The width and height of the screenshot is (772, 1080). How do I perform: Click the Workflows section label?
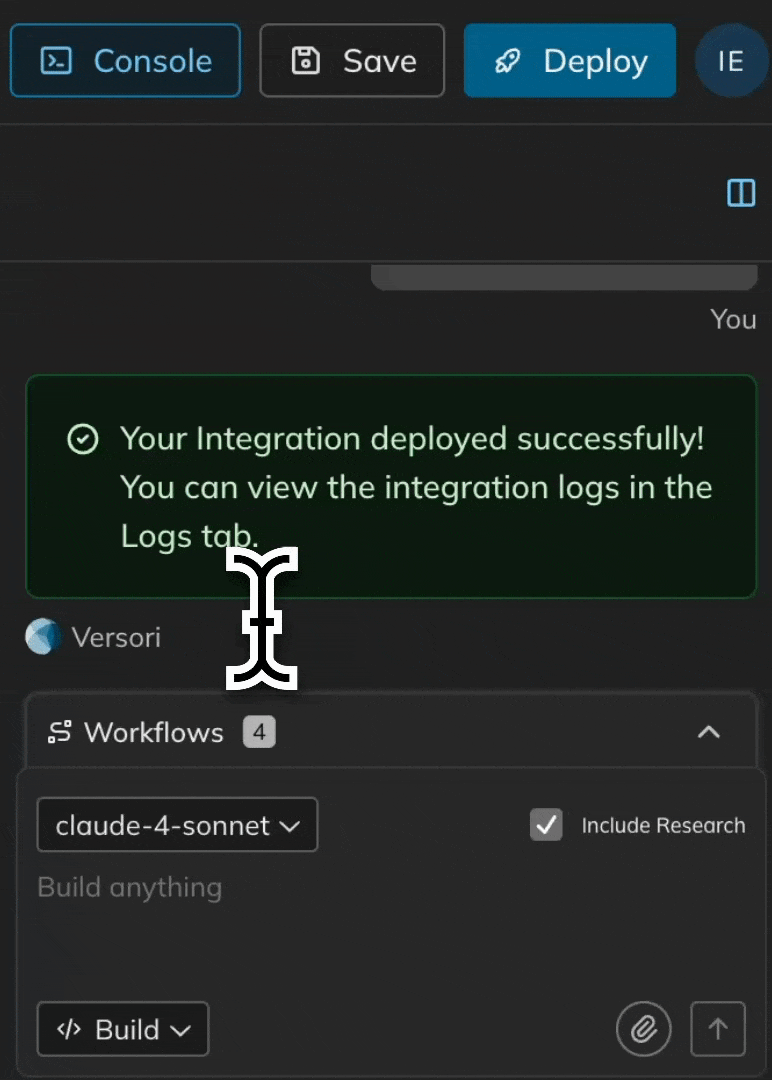[154, 732]
